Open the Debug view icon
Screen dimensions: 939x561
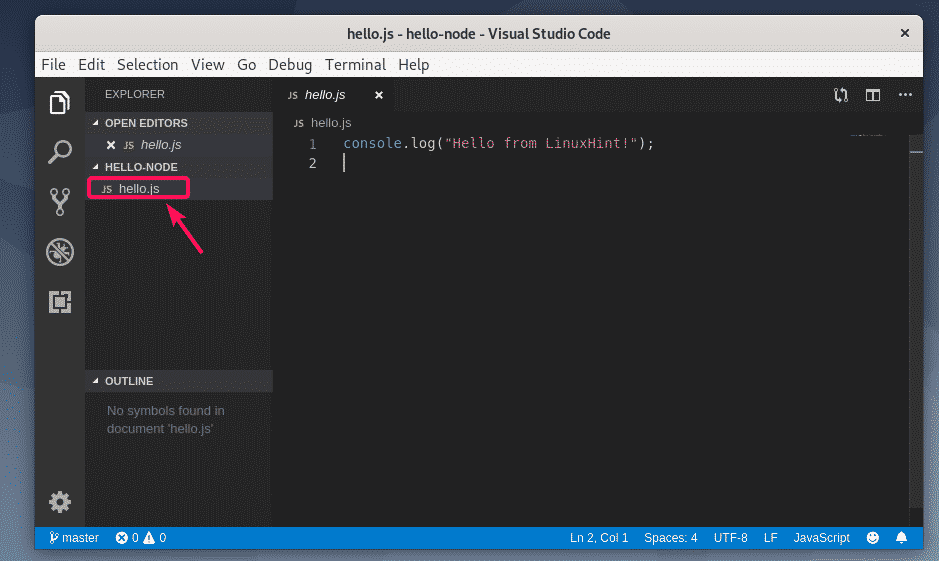coord(60,252)
